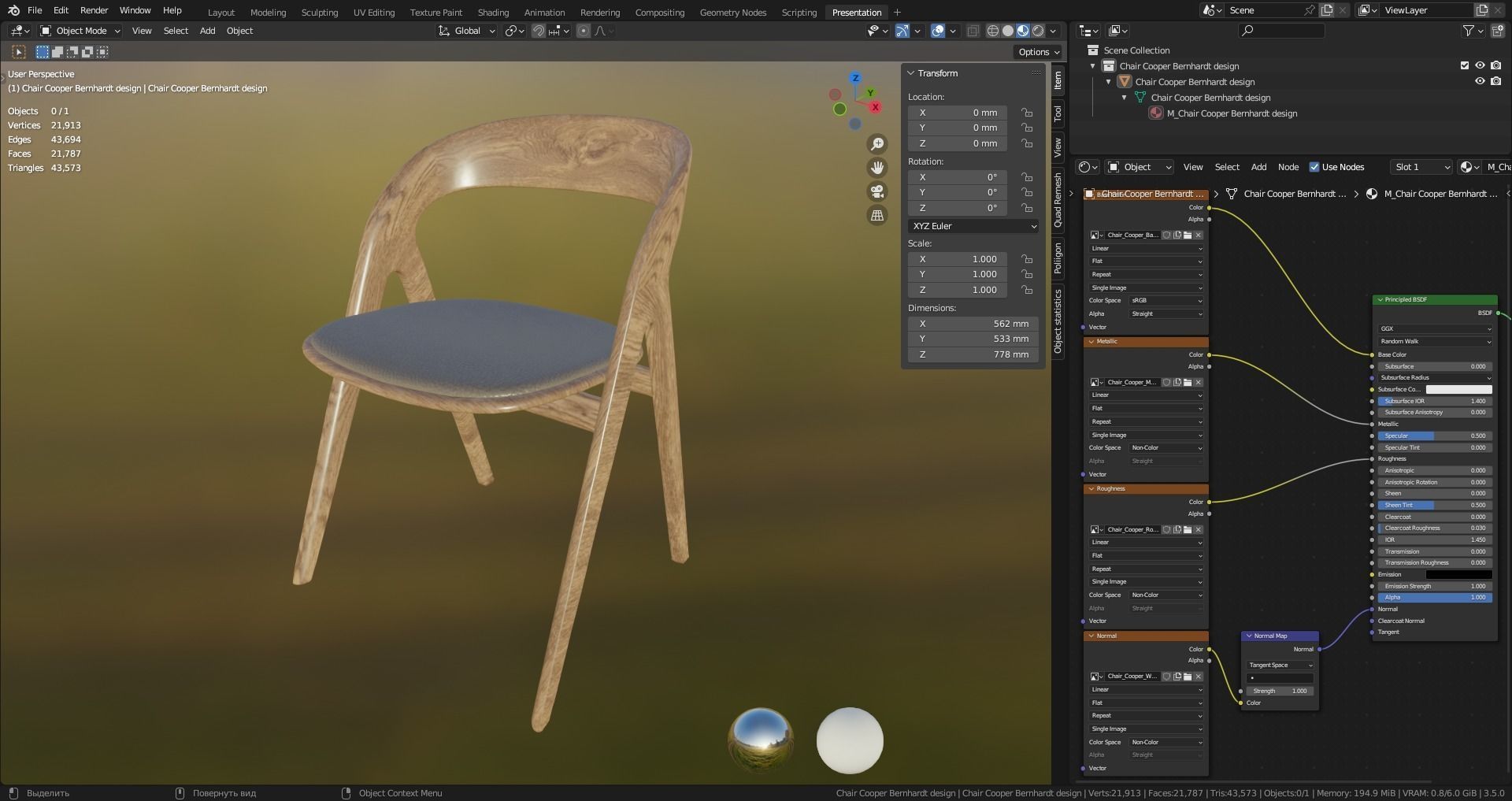The image size is (1512, 801).
Task: Toggle lock on Location X
Action: (x=1027, y=113)
